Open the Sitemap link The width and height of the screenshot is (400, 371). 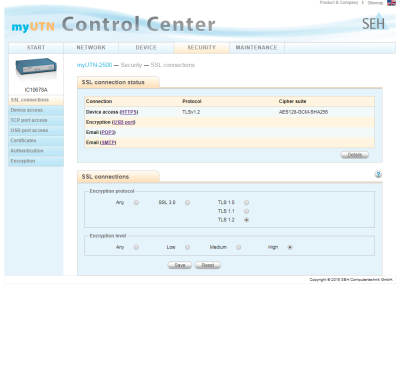pyautogui.click(x=375, y=3)
